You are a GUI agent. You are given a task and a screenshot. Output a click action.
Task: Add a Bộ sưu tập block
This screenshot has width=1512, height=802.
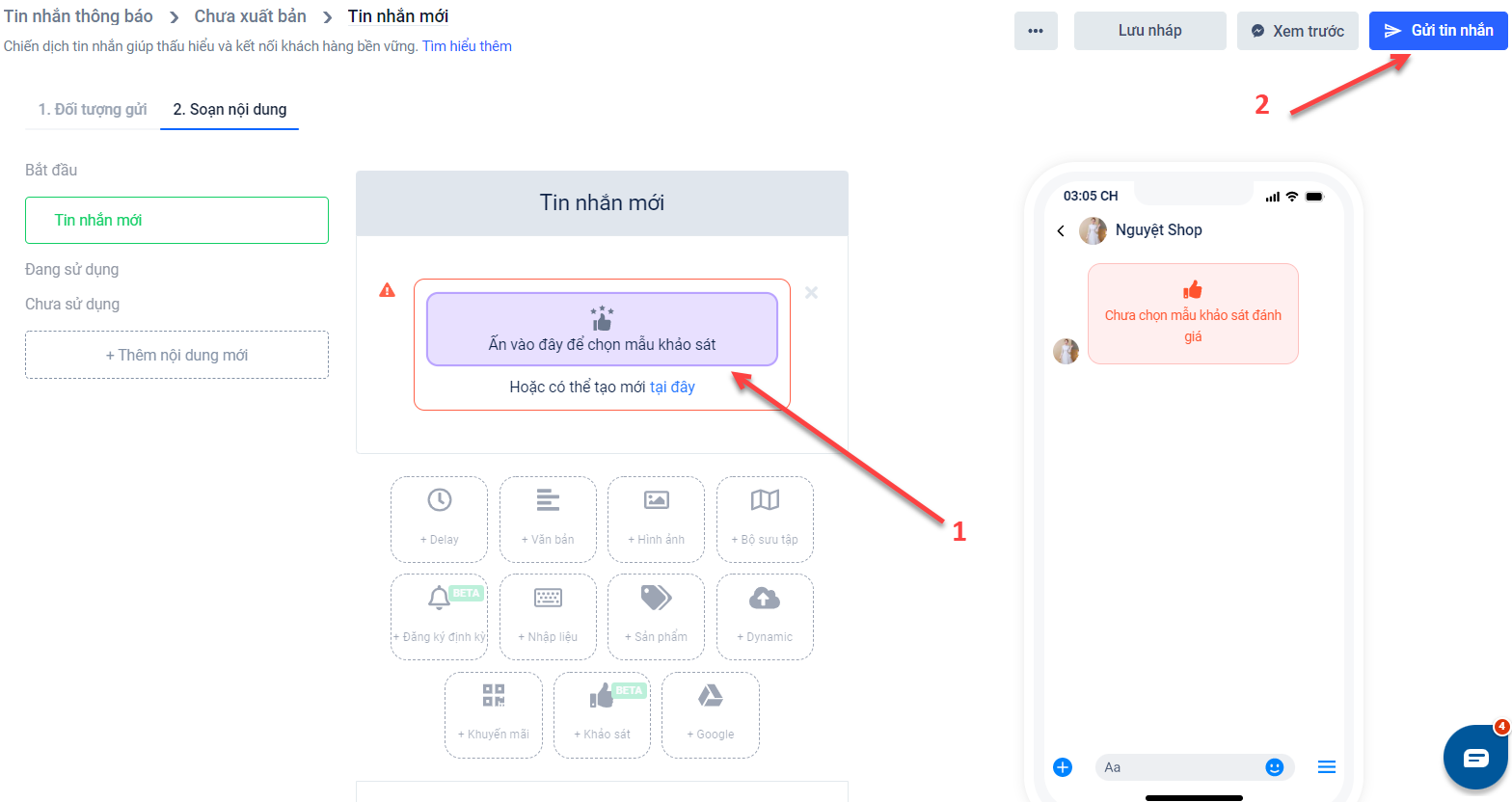click(765, 520)
